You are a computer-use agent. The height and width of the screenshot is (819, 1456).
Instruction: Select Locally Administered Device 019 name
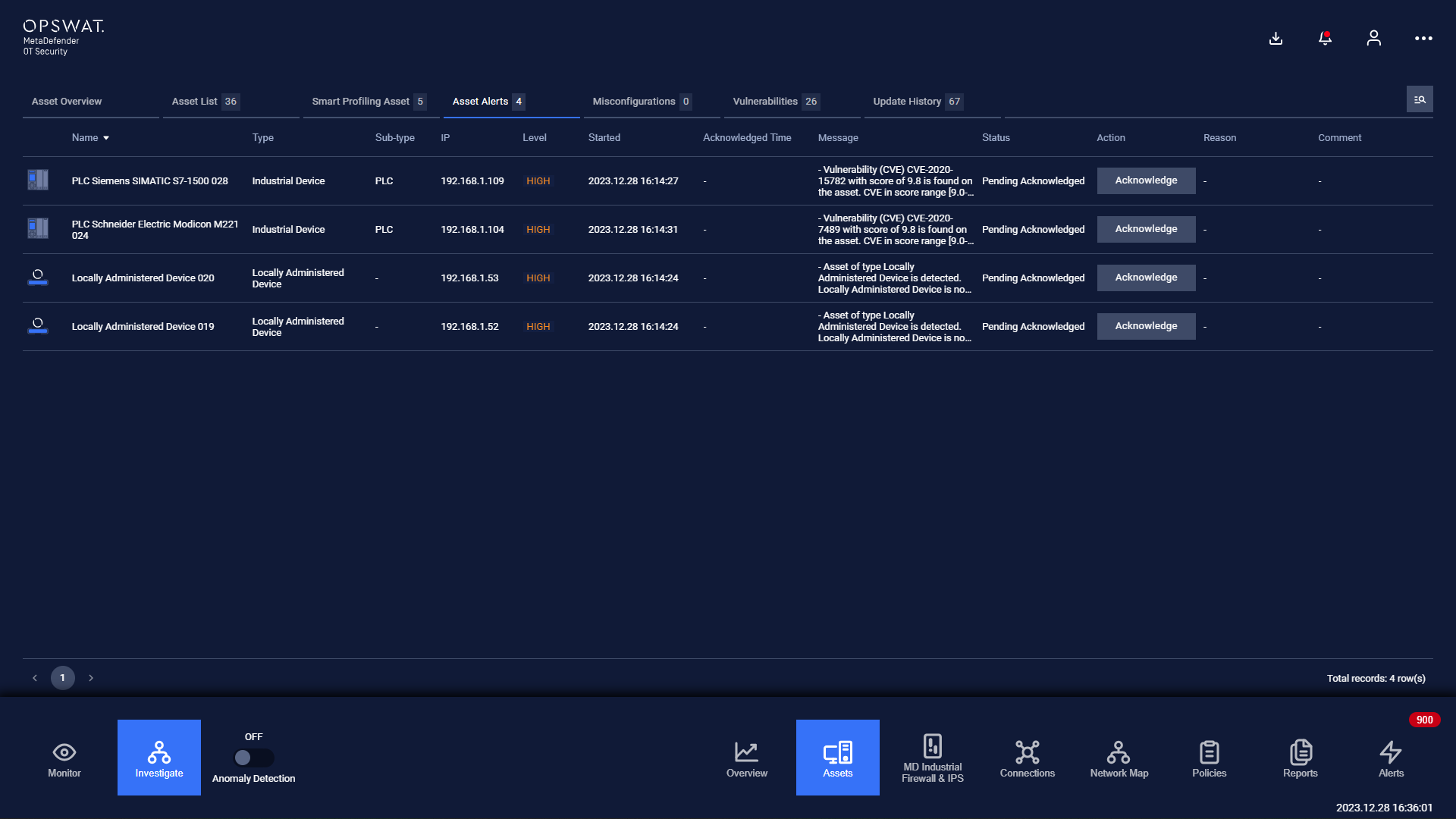point(143,327)
